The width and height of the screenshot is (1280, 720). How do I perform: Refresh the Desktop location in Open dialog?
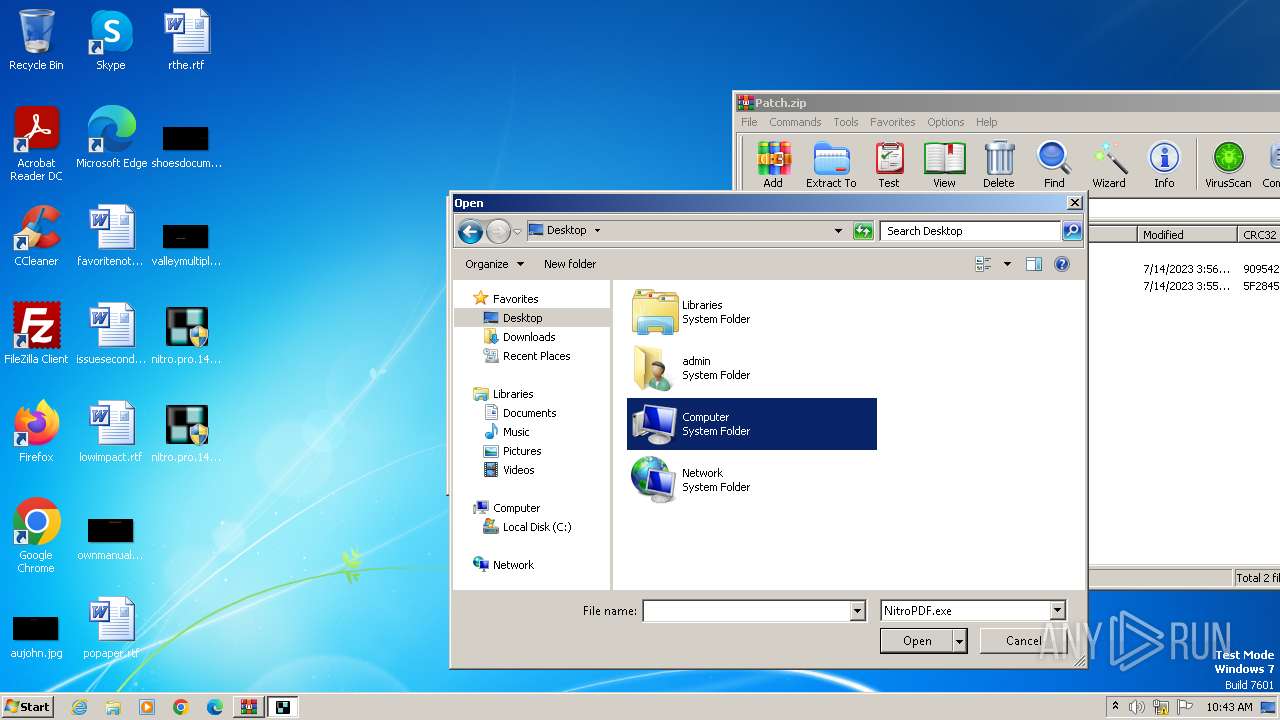point(863,231)
